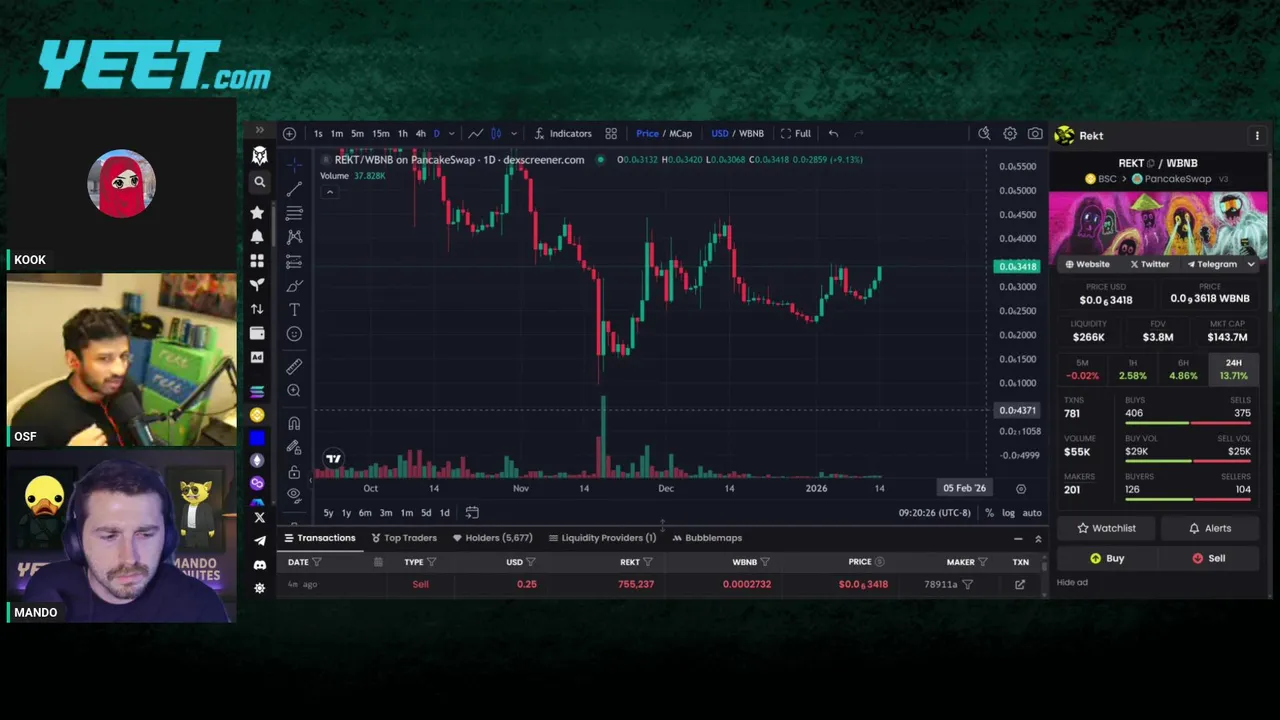
Task: Open chart type dropdown arrow
Action: point(514,133)
